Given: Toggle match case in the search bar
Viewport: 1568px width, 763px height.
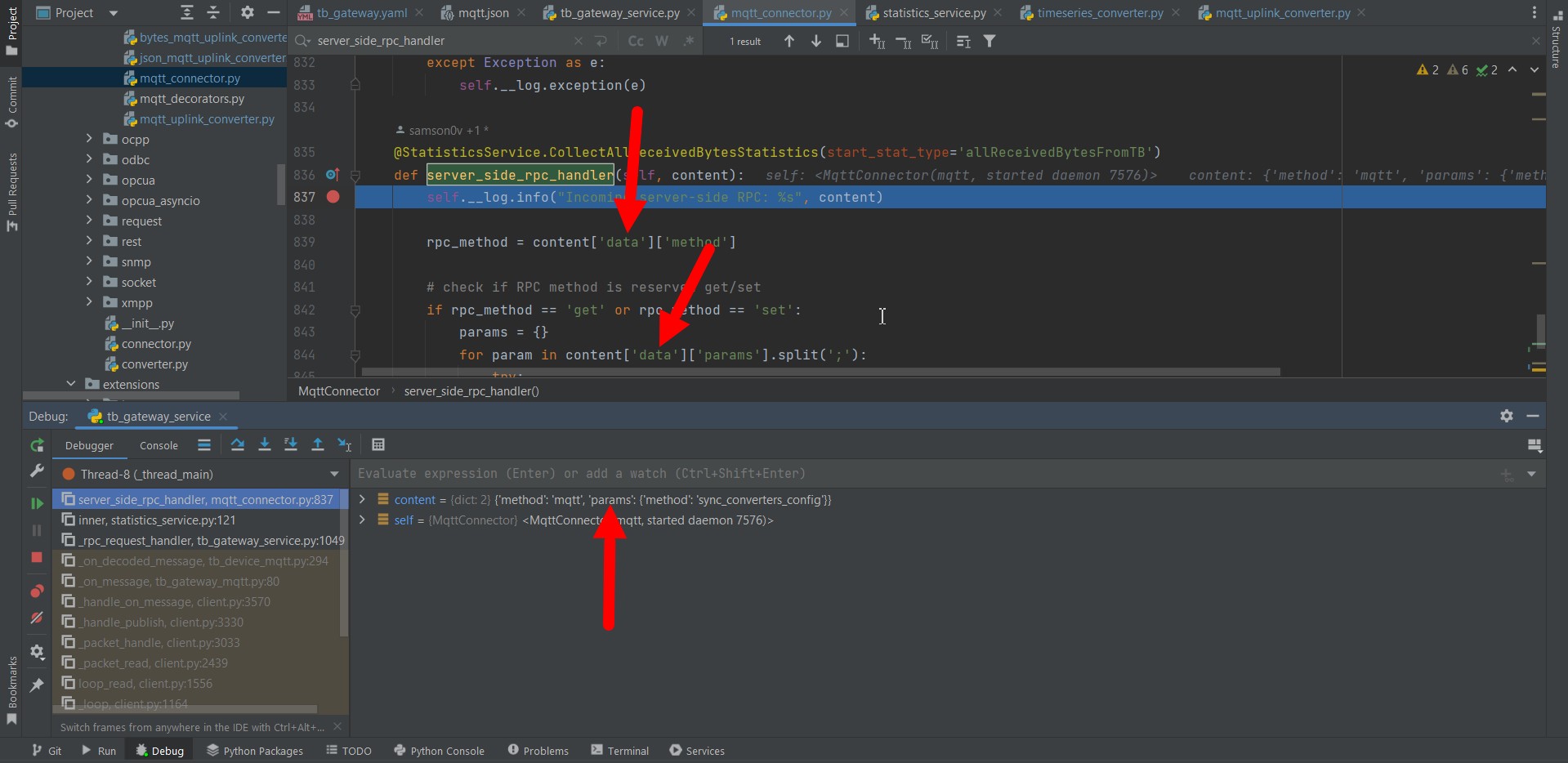Looking at the screenshot, I should pos(636,41).
